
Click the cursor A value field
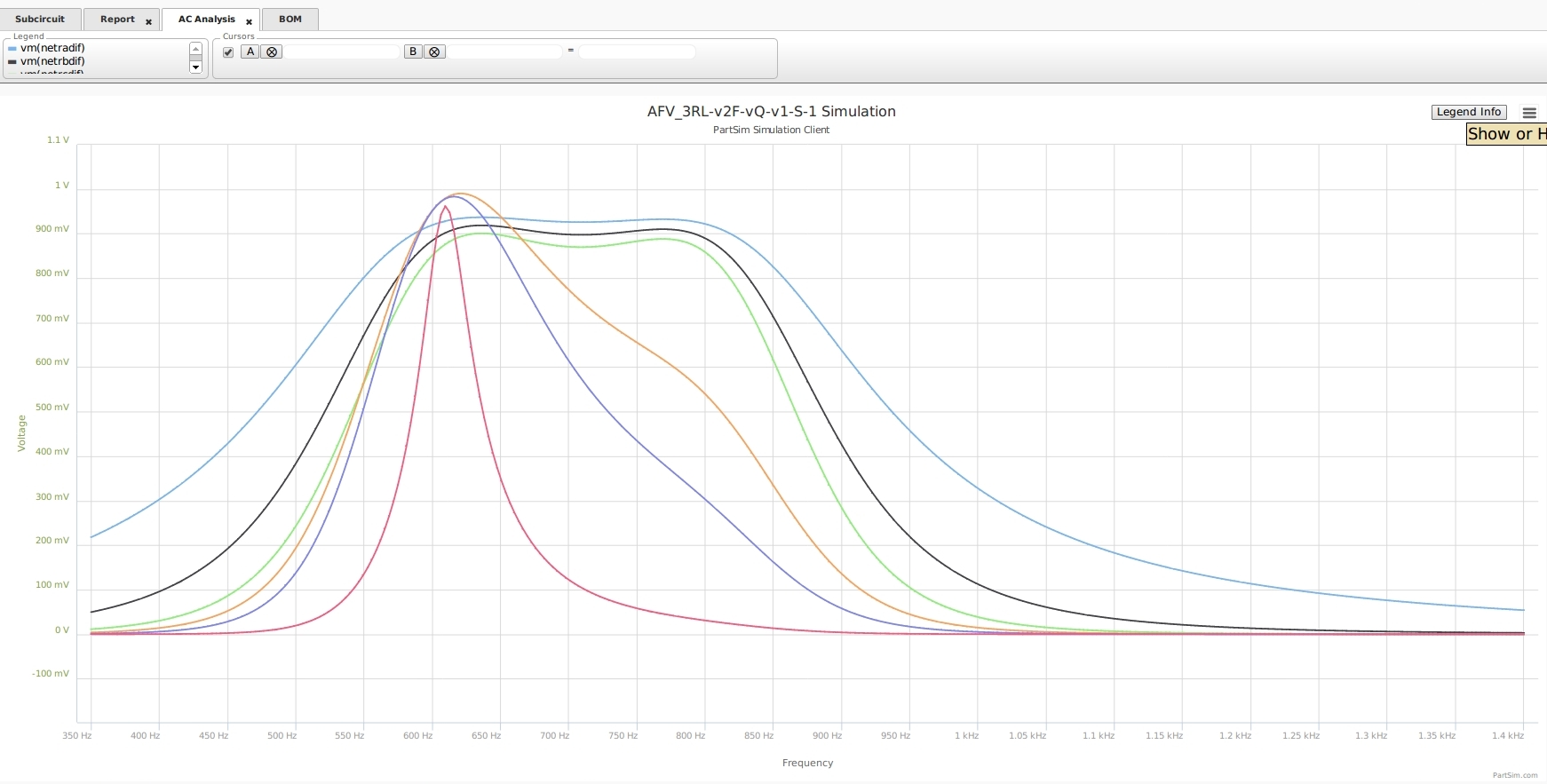342,52
